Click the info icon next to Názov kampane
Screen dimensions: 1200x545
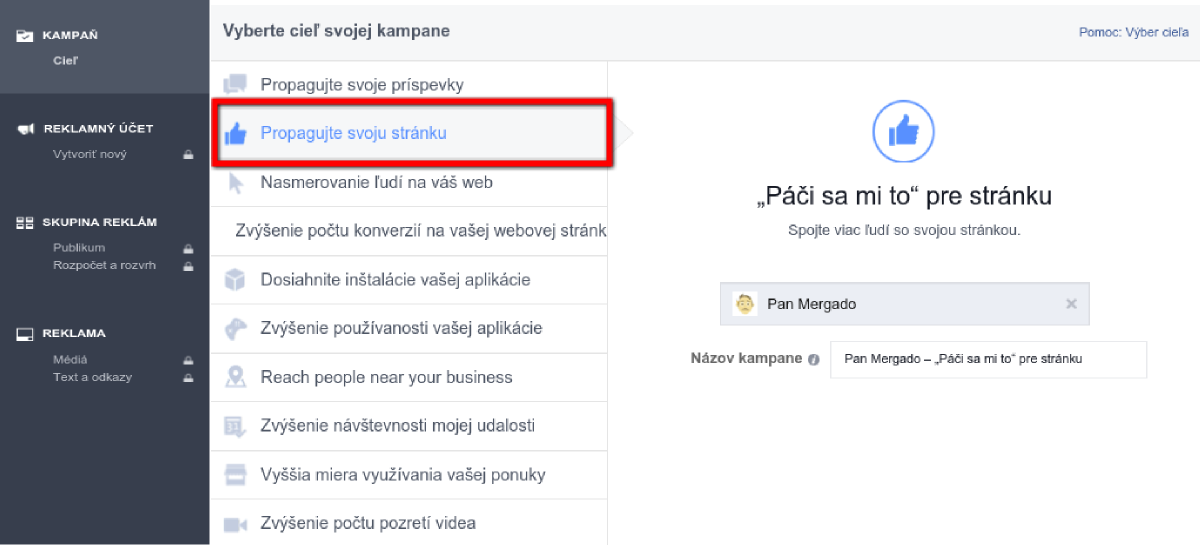tap(813, 359)
